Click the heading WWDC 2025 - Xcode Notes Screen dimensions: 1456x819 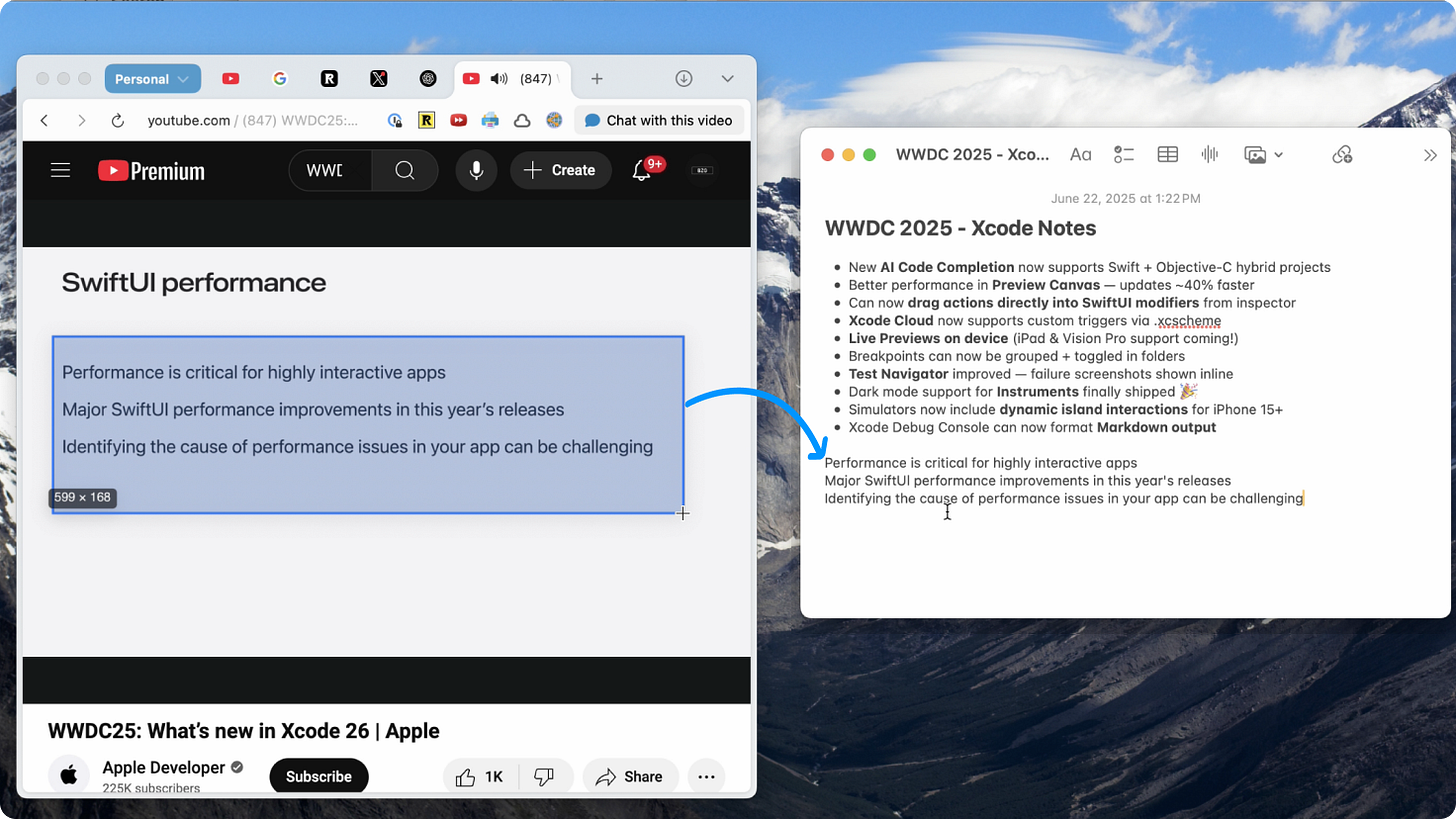click(960, 228)
